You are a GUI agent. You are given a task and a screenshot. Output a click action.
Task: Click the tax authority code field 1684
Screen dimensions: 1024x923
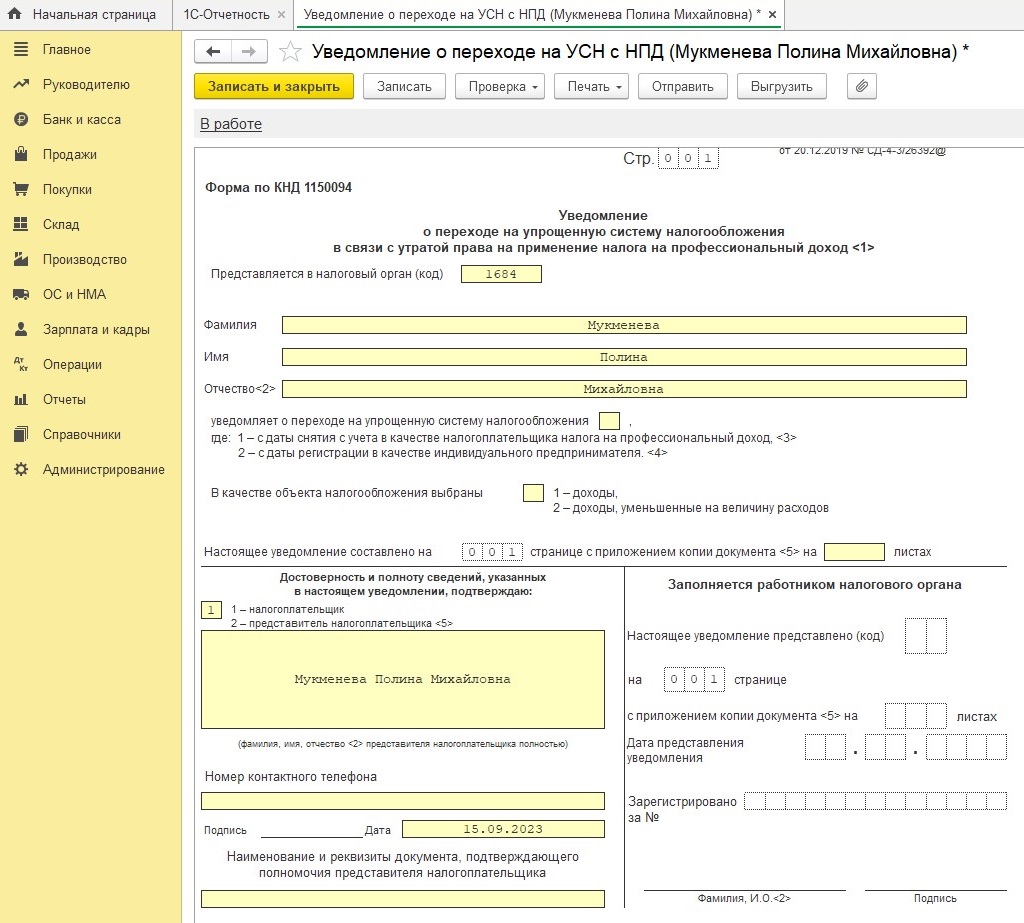click(x=501, y=274)
